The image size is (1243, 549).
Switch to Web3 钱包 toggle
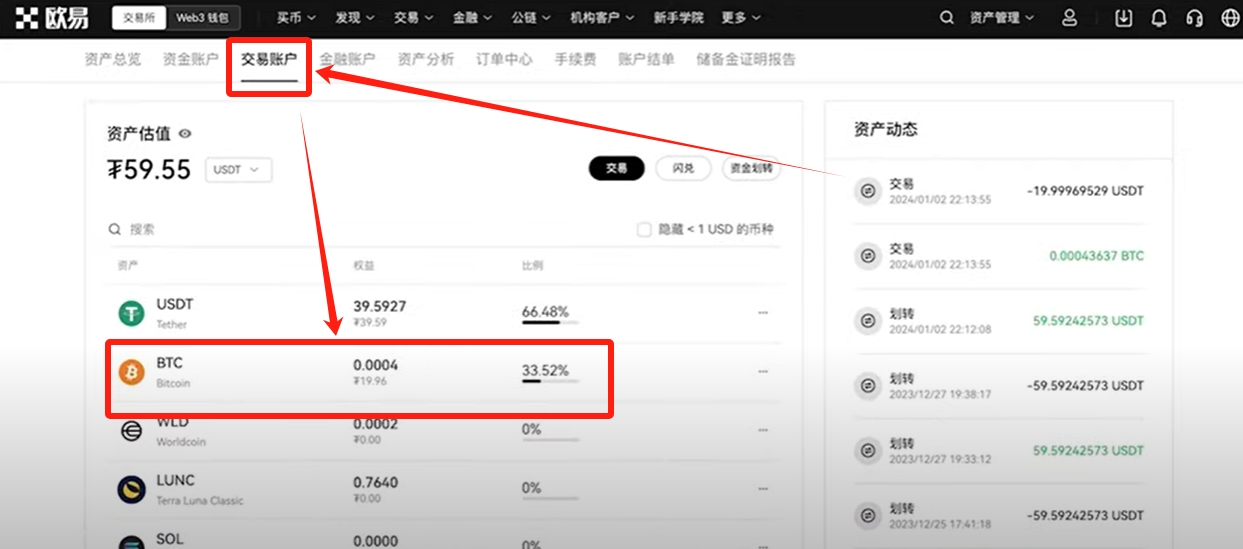point(201,18)
